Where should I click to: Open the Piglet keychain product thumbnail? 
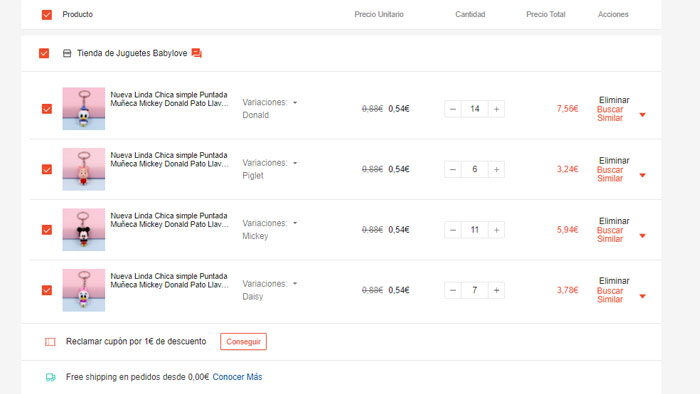[83, 169]
